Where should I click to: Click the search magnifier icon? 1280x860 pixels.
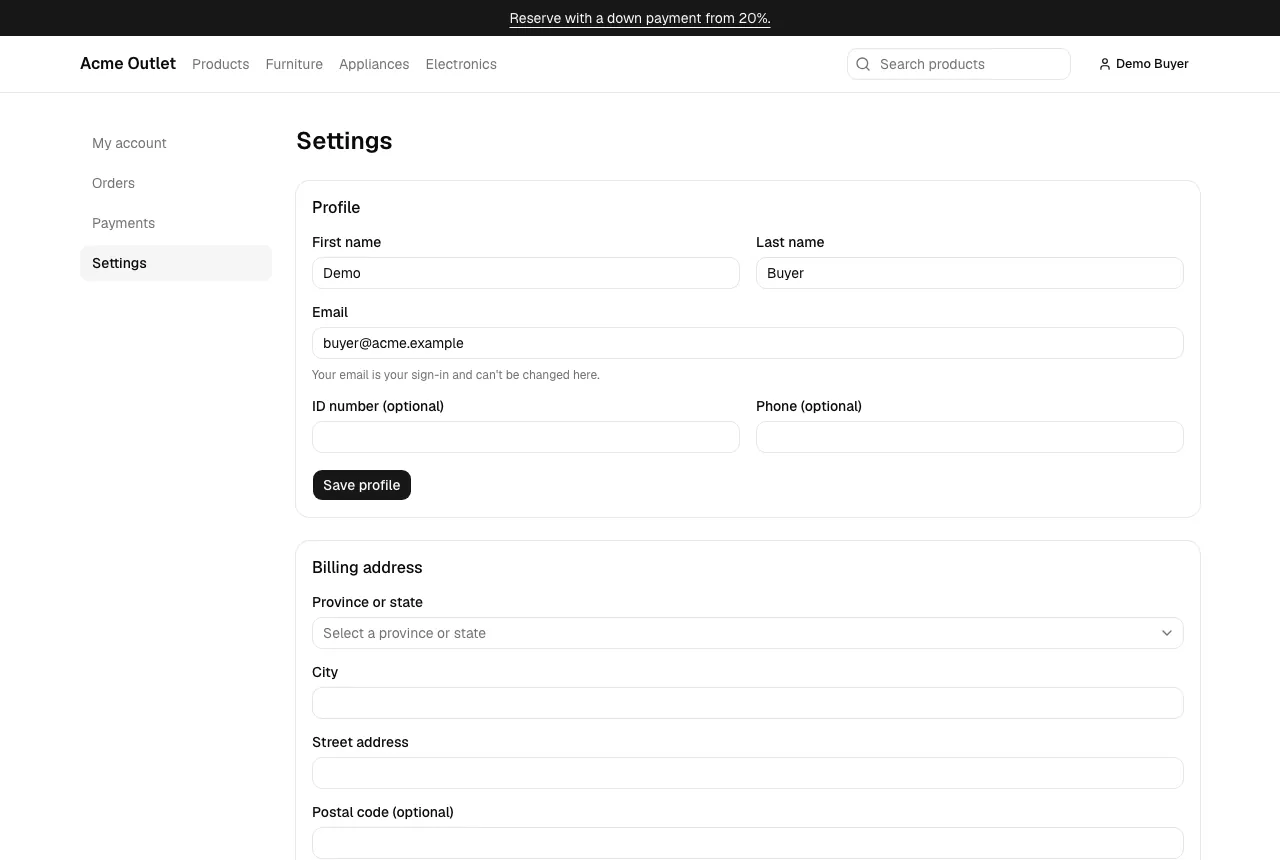coord(863,64)
